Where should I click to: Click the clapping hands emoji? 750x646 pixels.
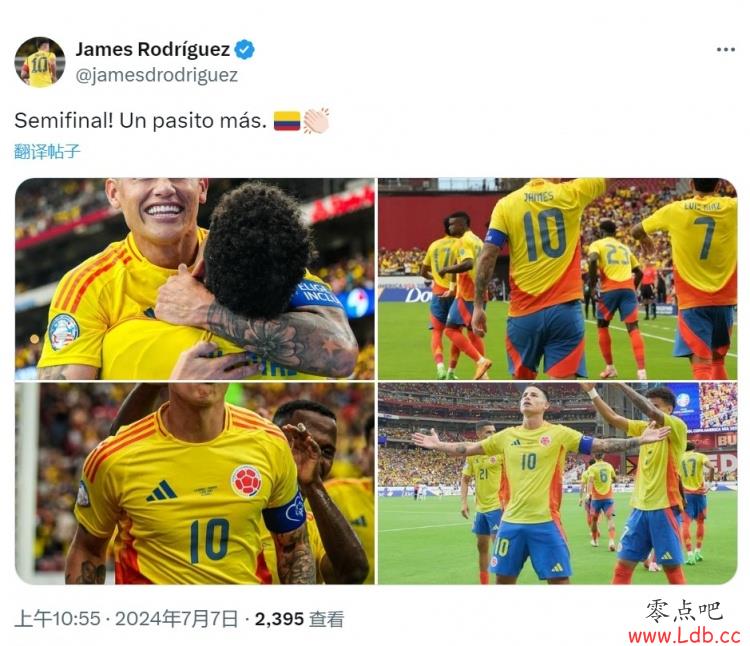(316, 121)
